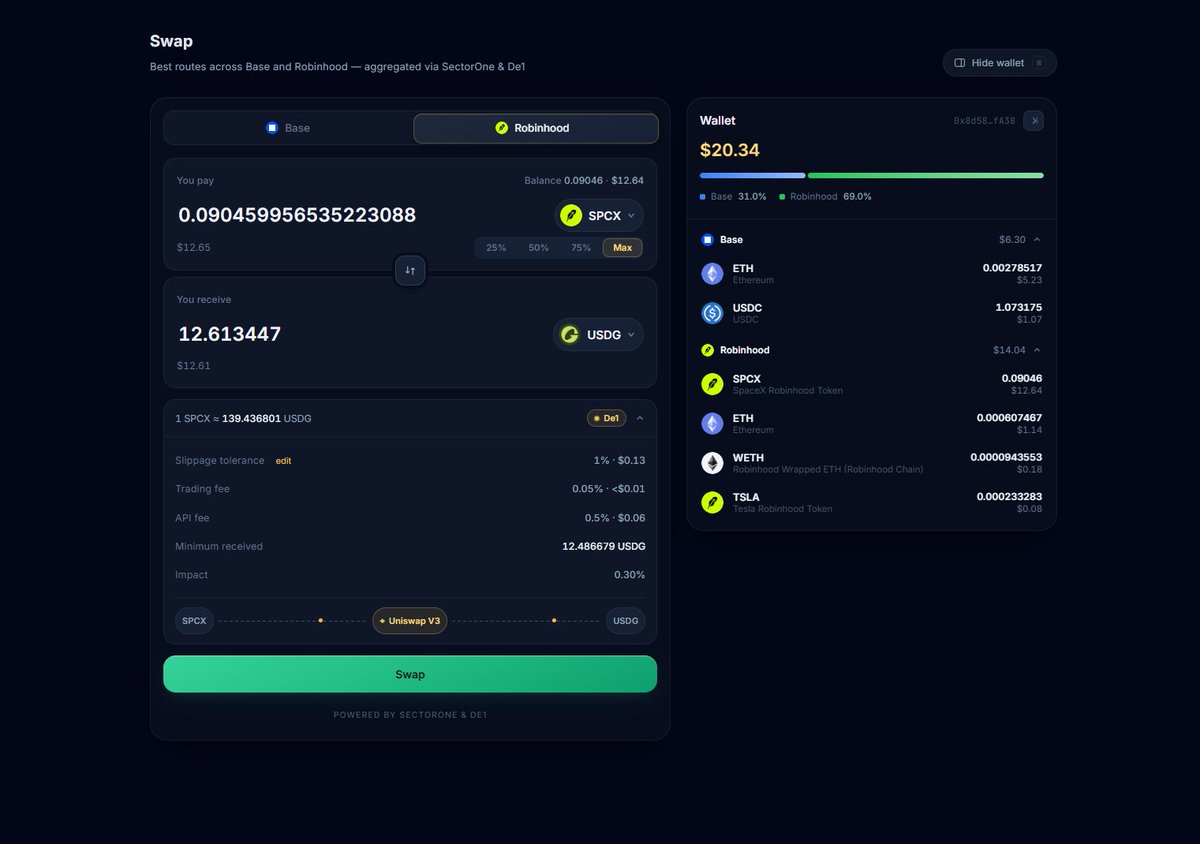
Task: Edit the slippage tolerance
Action: (x=283, y=461)
